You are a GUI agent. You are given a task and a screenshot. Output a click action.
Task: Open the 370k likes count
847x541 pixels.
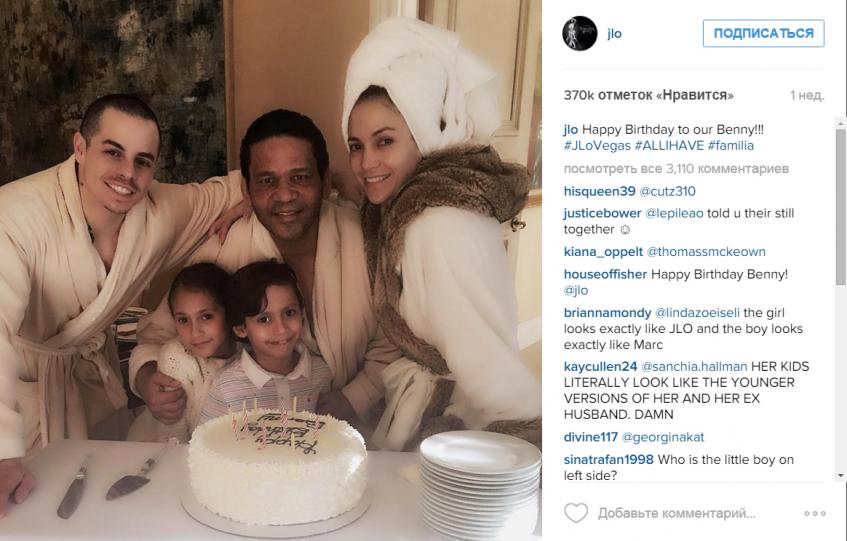pos(648,96)
